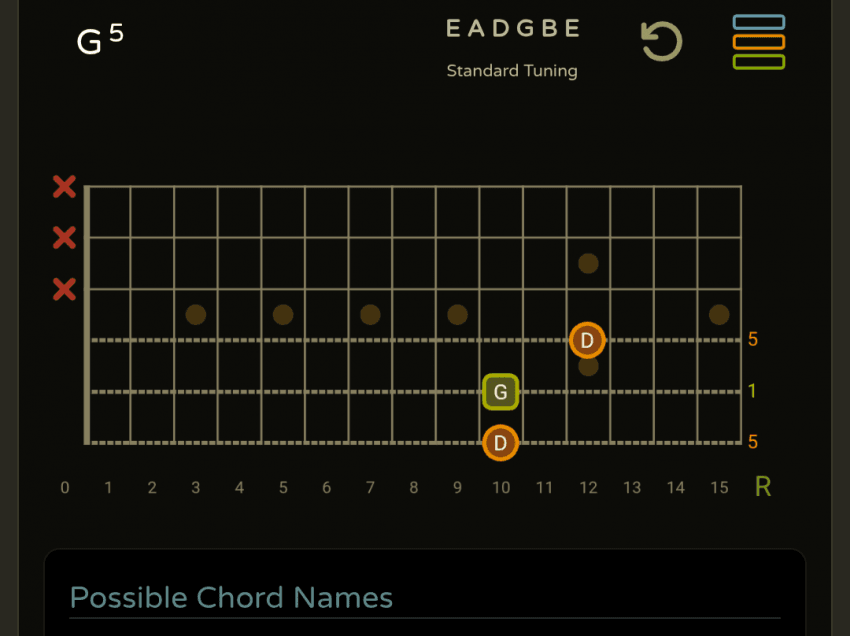Toggle the muted X on the second string
Image resolution: width=850 pixels, height=636 pixels.
[64, 238]
